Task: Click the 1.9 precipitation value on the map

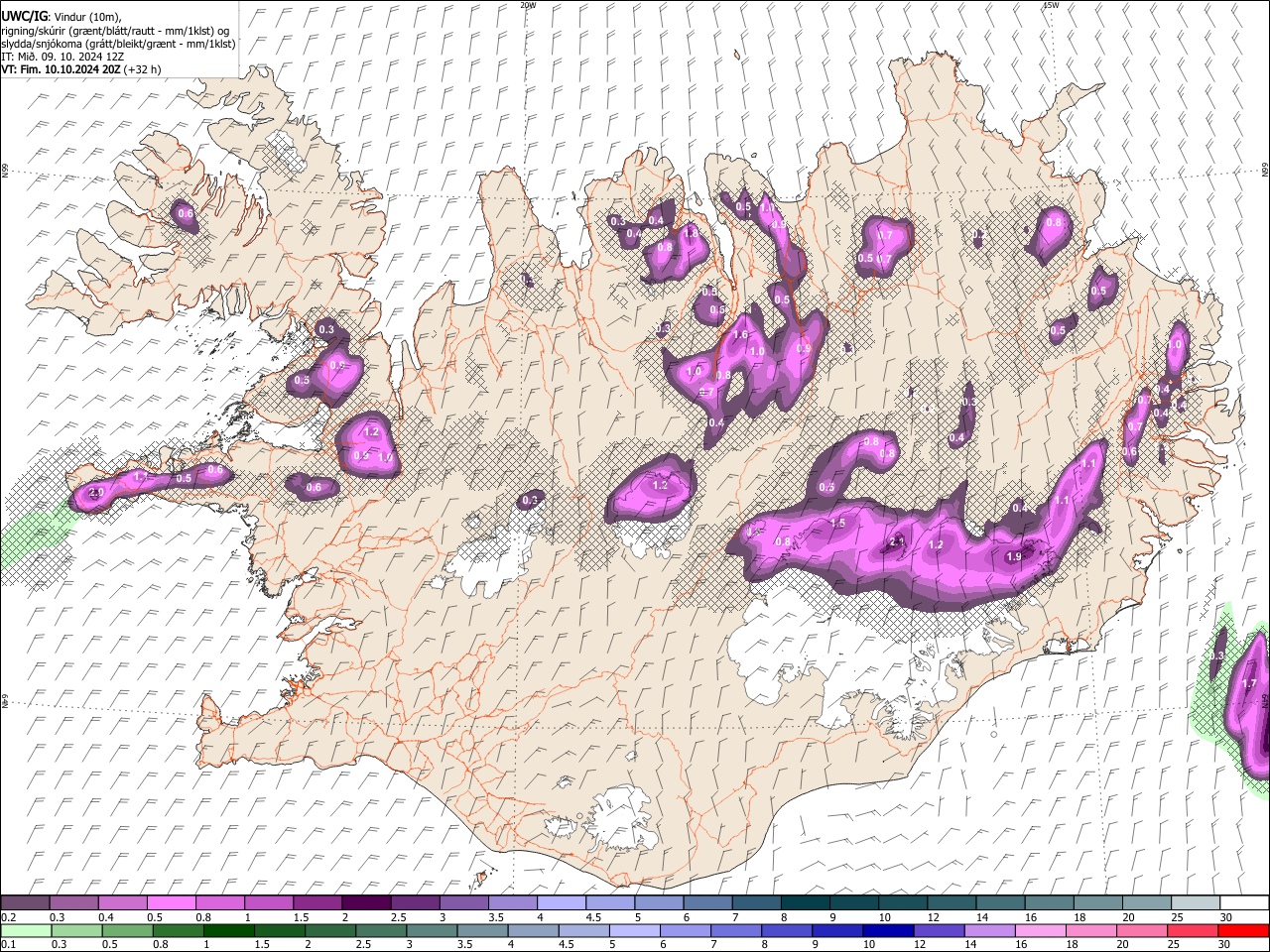Action: (x=1014, y=557)
